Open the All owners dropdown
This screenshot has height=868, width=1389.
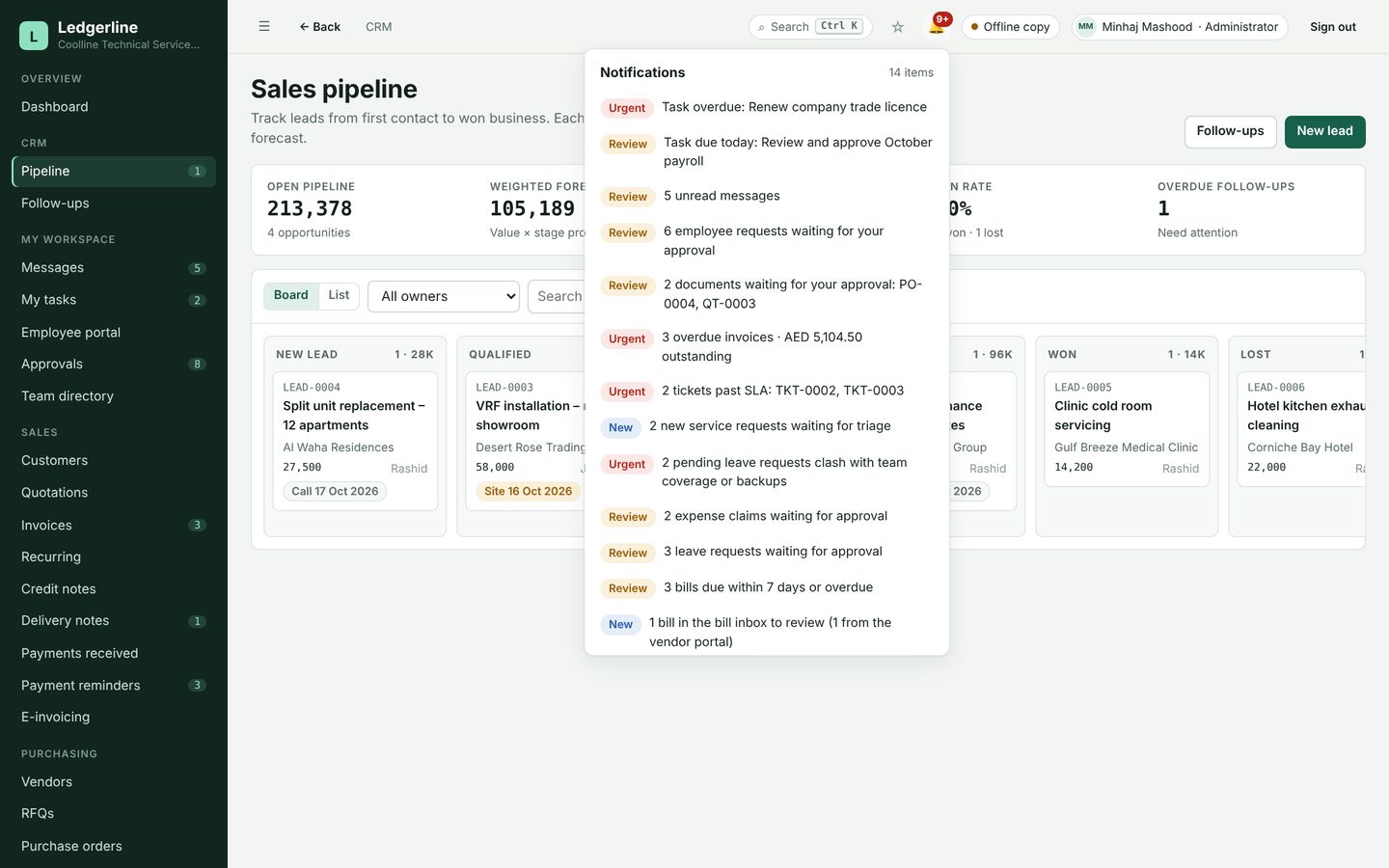[x=444, y=296]
